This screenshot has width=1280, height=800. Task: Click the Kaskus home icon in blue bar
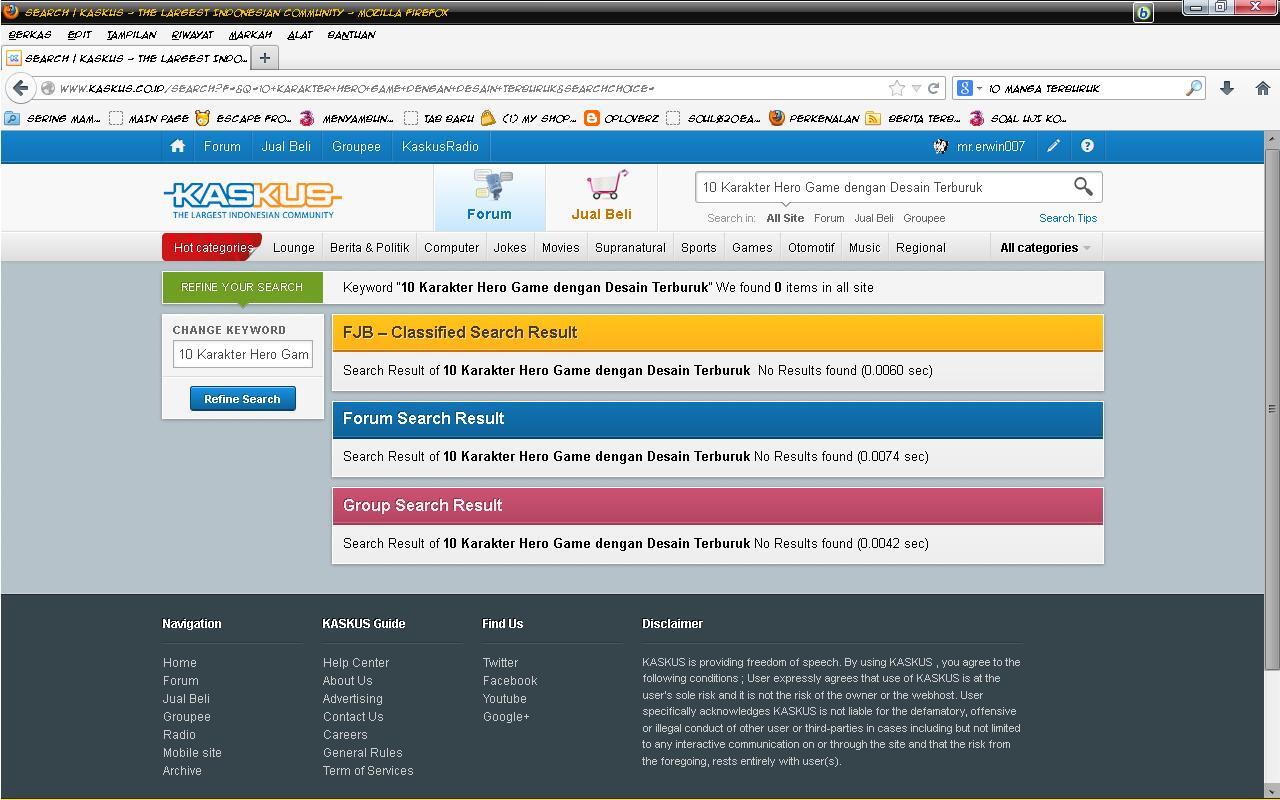click(178, 146)
